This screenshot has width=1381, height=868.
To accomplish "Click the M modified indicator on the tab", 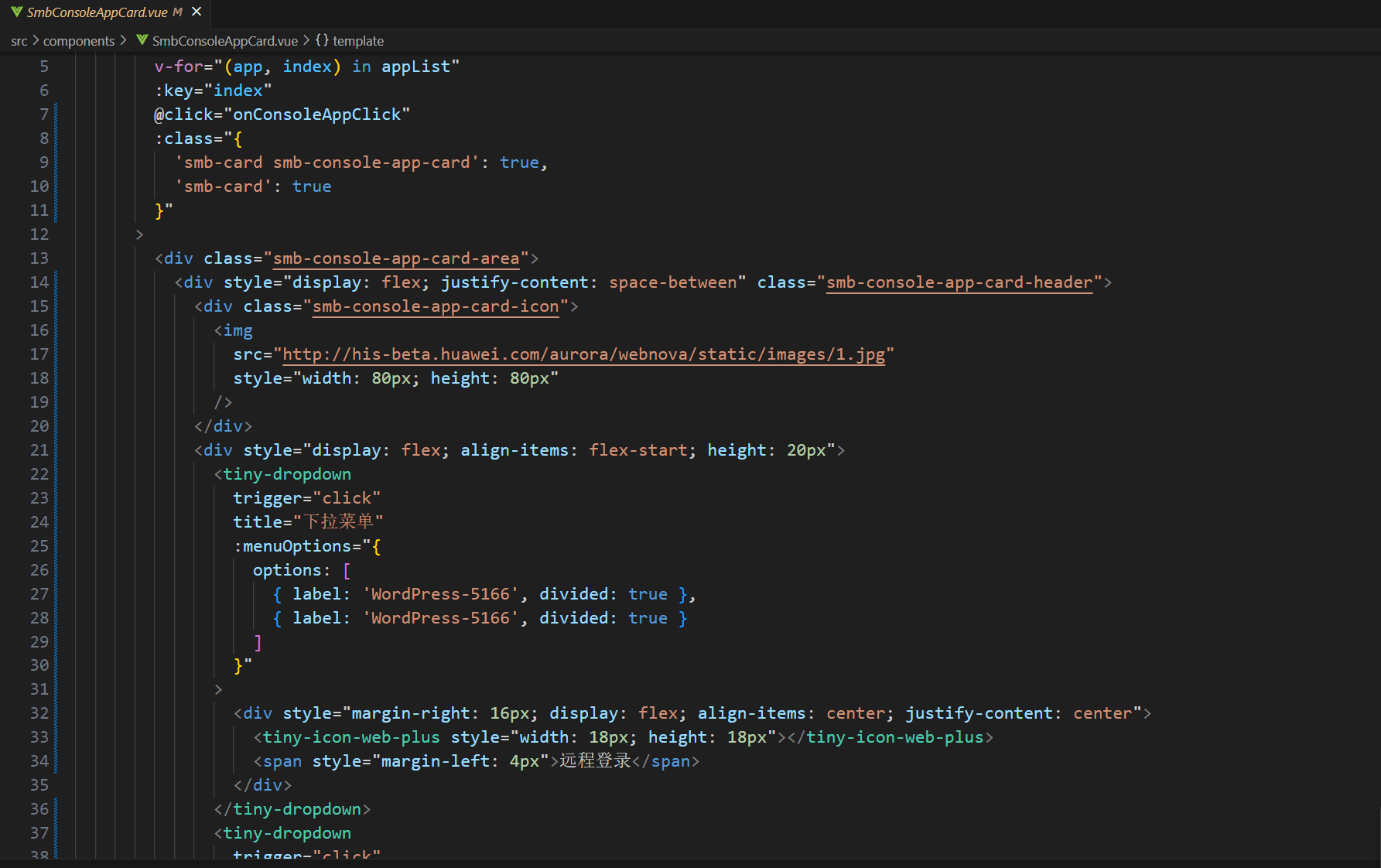I will [x=178, y=12].
